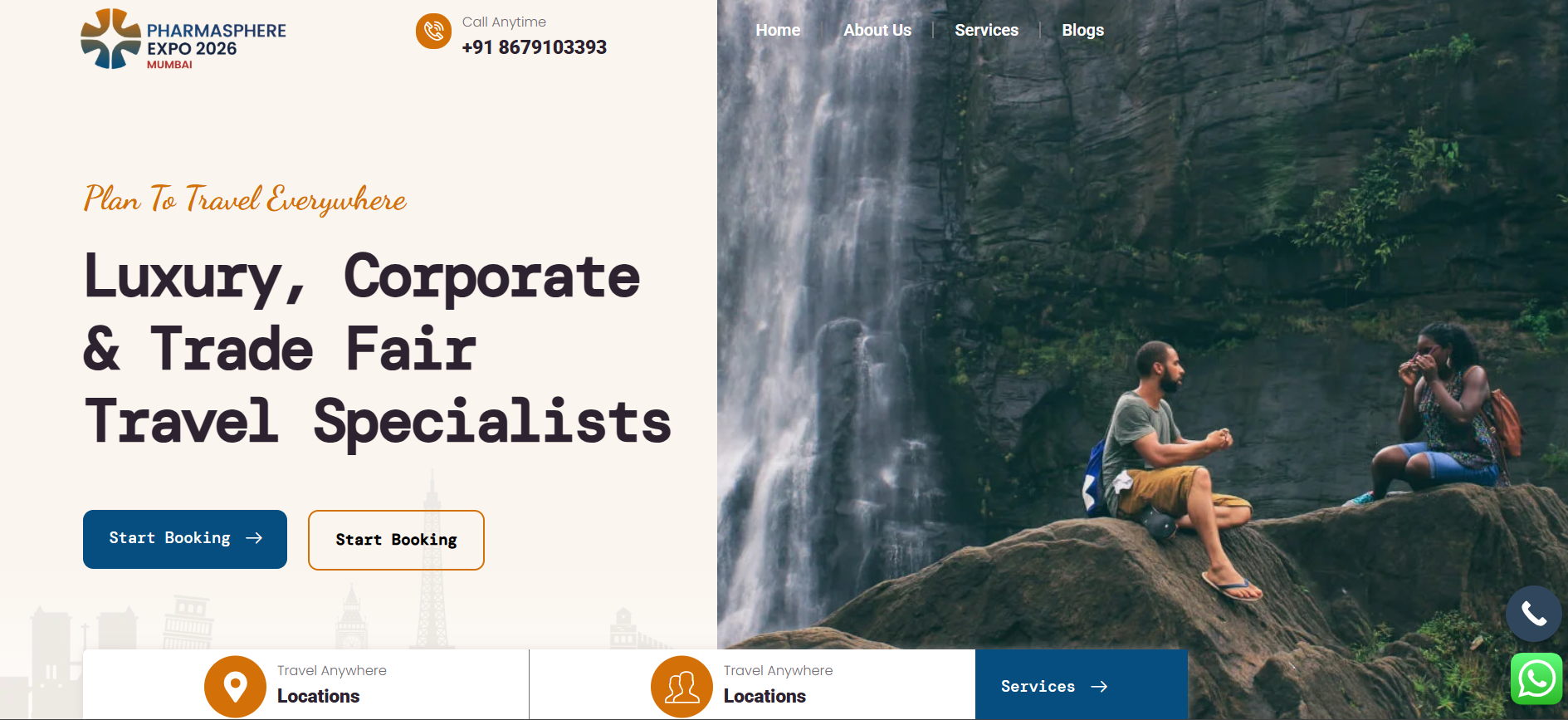The width and height of the screenshot is (1568, 720).
Task: Dial the +91 8679103393 phone number
Action: [535, 47]
